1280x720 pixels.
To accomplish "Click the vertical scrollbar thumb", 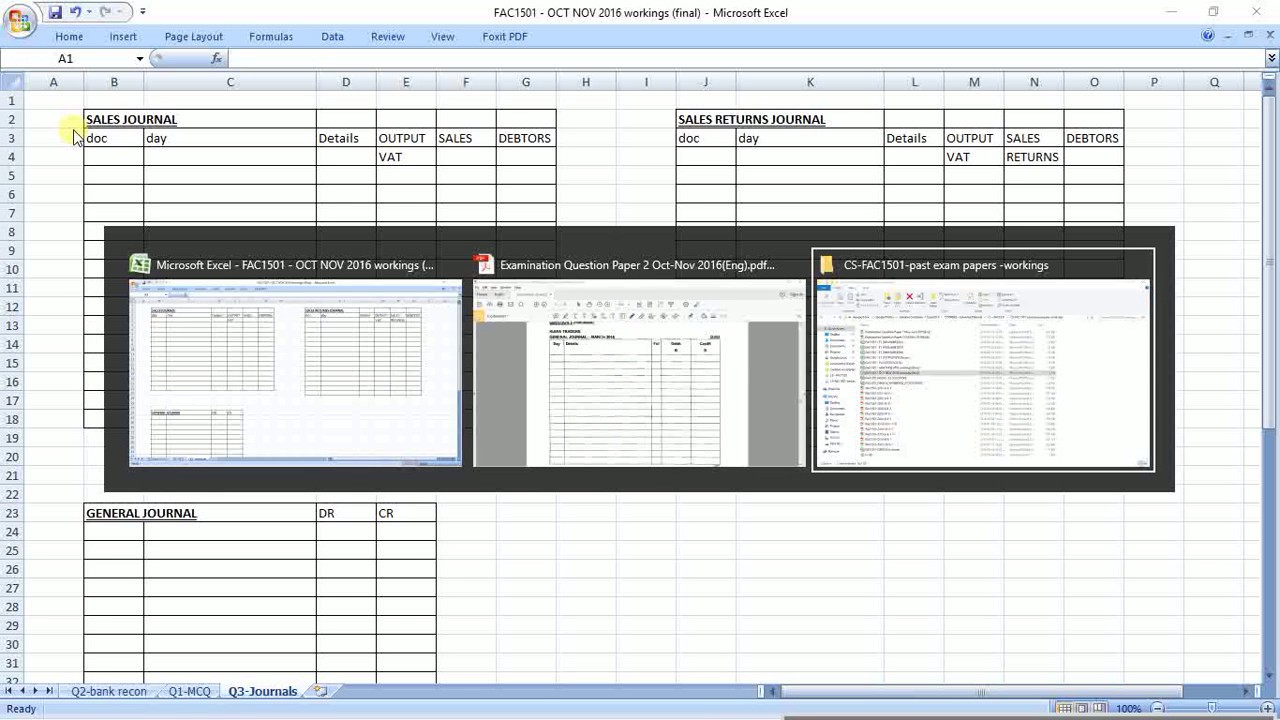I will coord(1271,260).
